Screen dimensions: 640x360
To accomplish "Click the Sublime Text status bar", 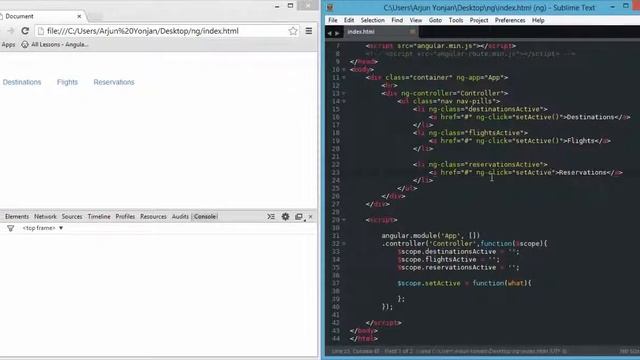I will pos(483,351).
